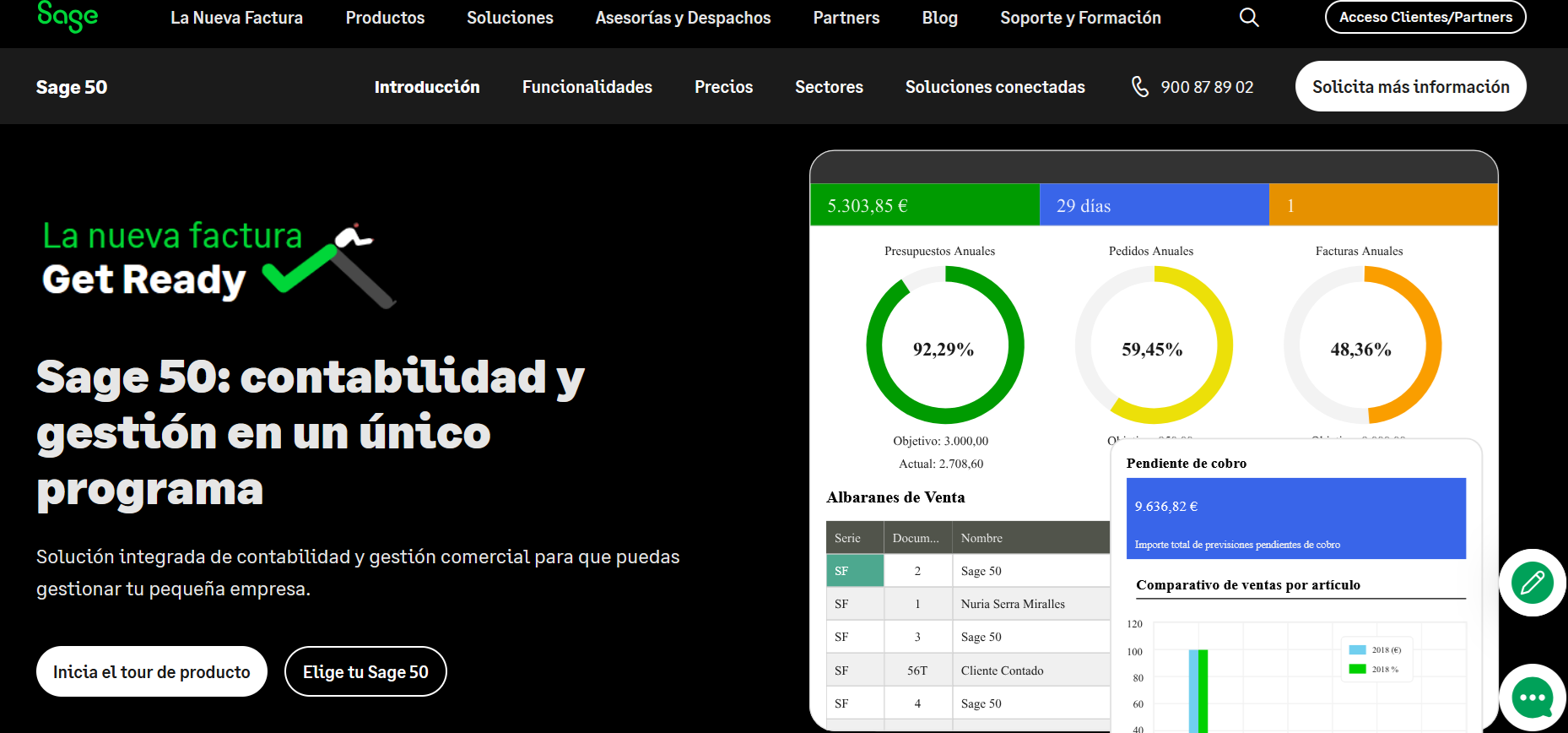Click the '2018 %' chart legend entry
The width and height of the screenshot is (1568, 733).
[1374, 669]
